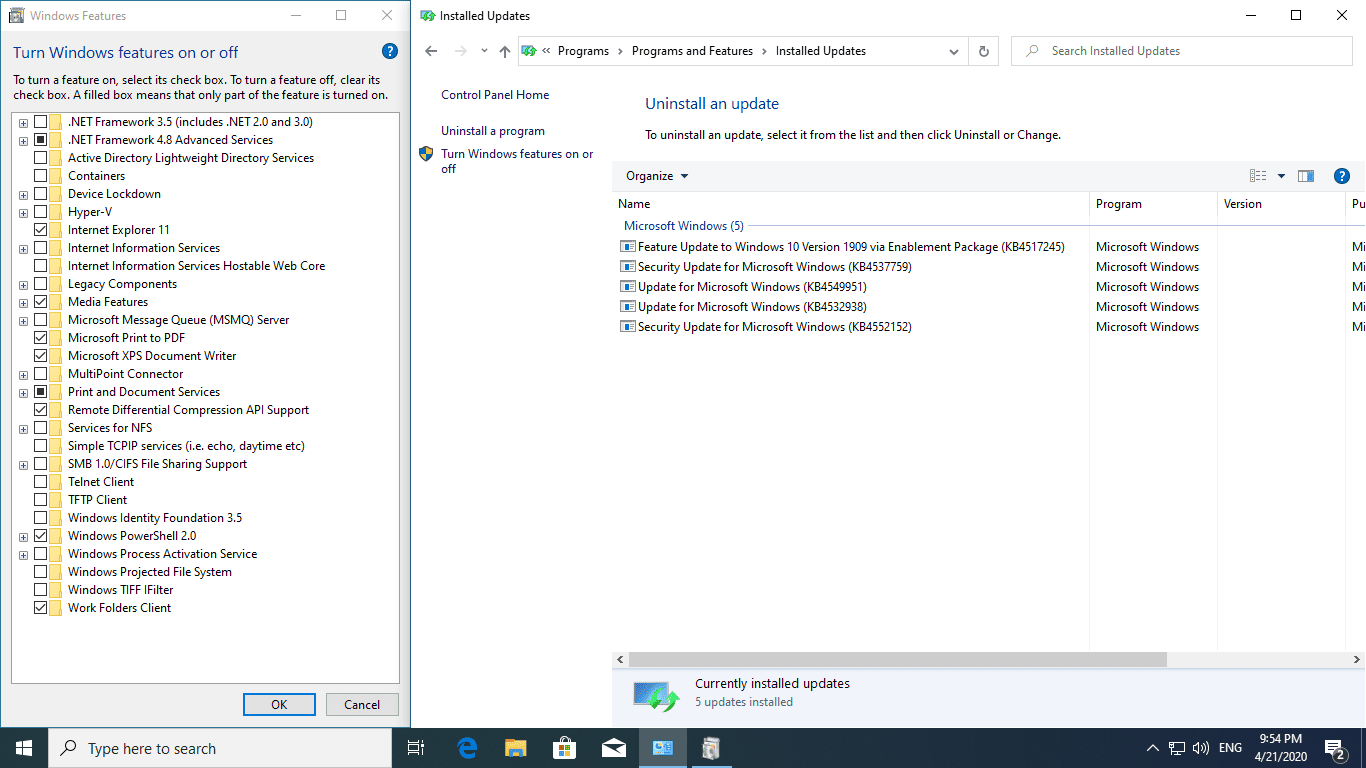
Task: Click the volume icon in system tray
Action: (x=1201, y=748)
